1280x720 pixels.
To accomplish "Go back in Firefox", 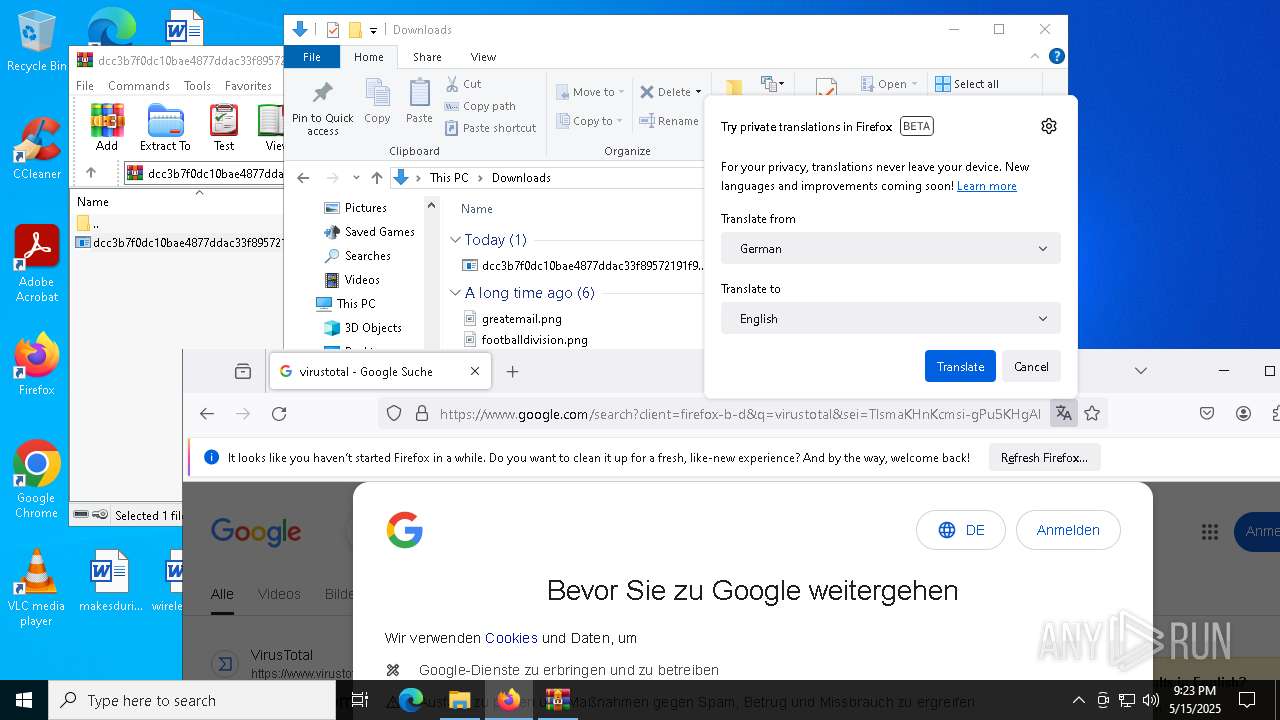I will coord(207,413).
